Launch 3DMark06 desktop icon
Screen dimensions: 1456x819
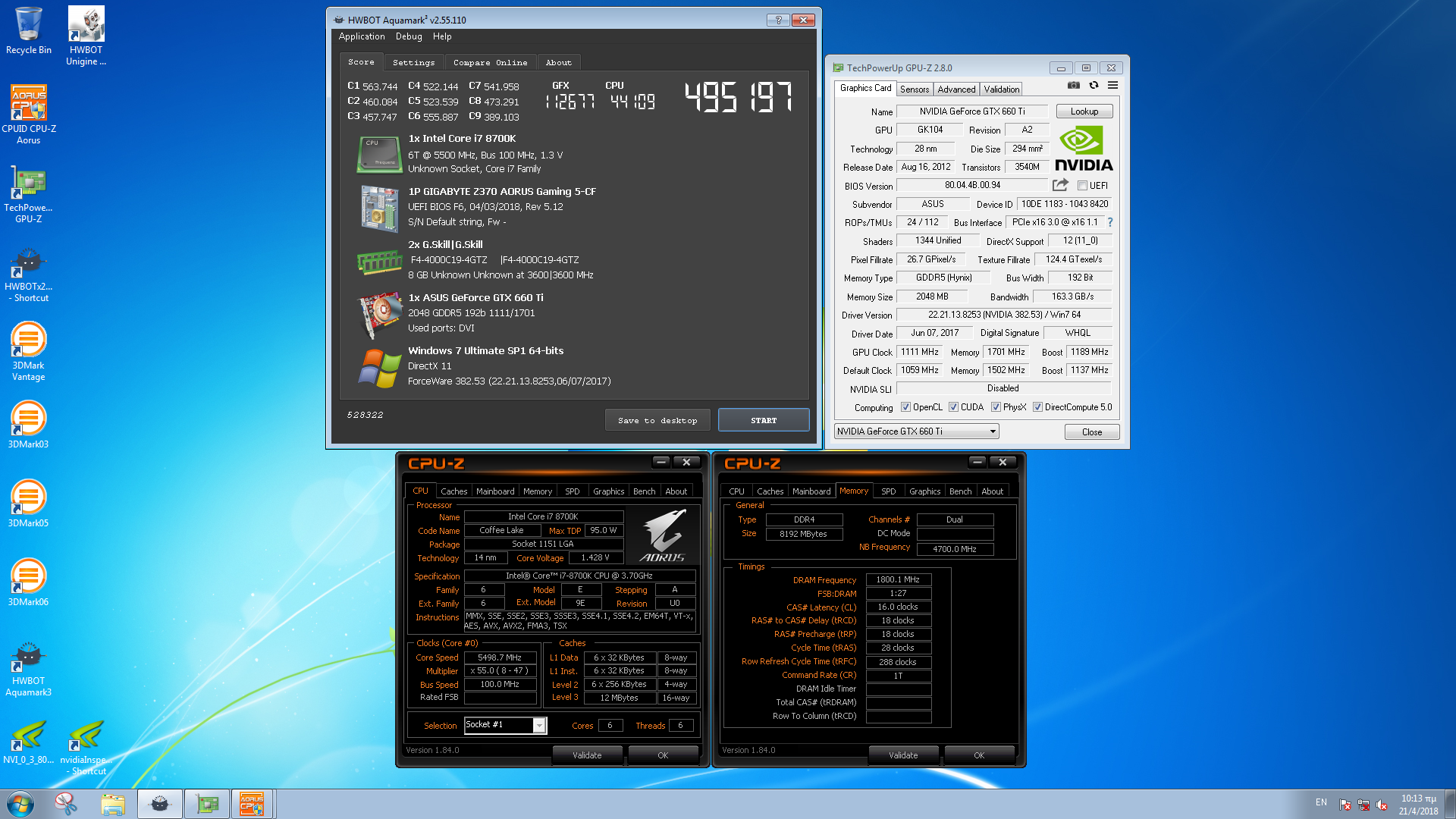pos(29,582)
